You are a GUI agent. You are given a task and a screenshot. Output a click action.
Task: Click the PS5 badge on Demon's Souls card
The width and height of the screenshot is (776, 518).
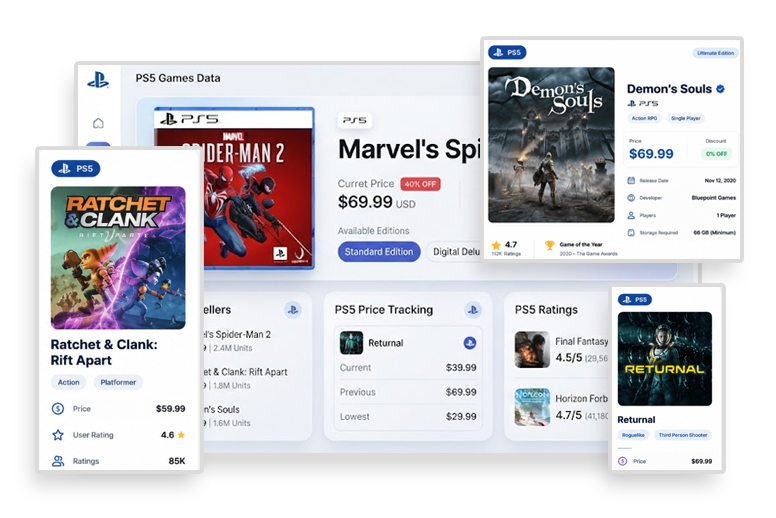tap(507, 52)
